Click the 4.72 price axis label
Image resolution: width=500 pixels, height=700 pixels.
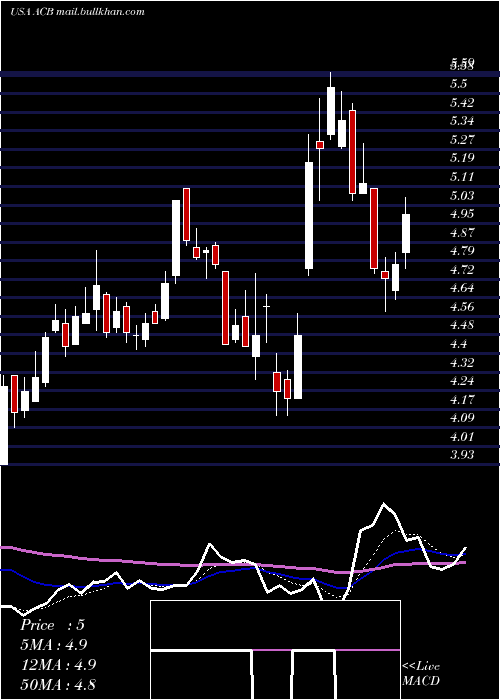pos(462,270)
